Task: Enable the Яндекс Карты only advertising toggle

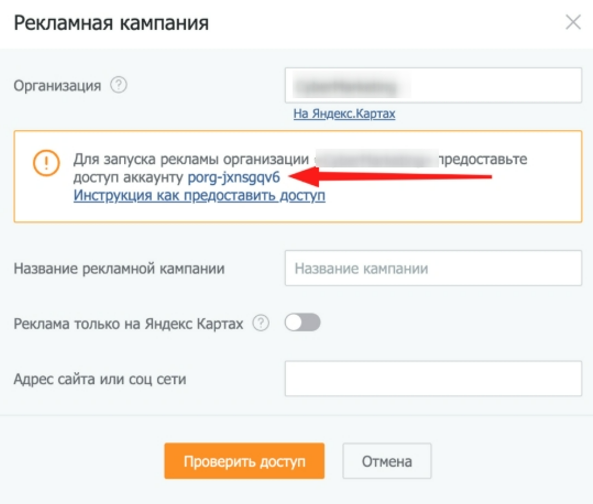Action: (302, 323)
